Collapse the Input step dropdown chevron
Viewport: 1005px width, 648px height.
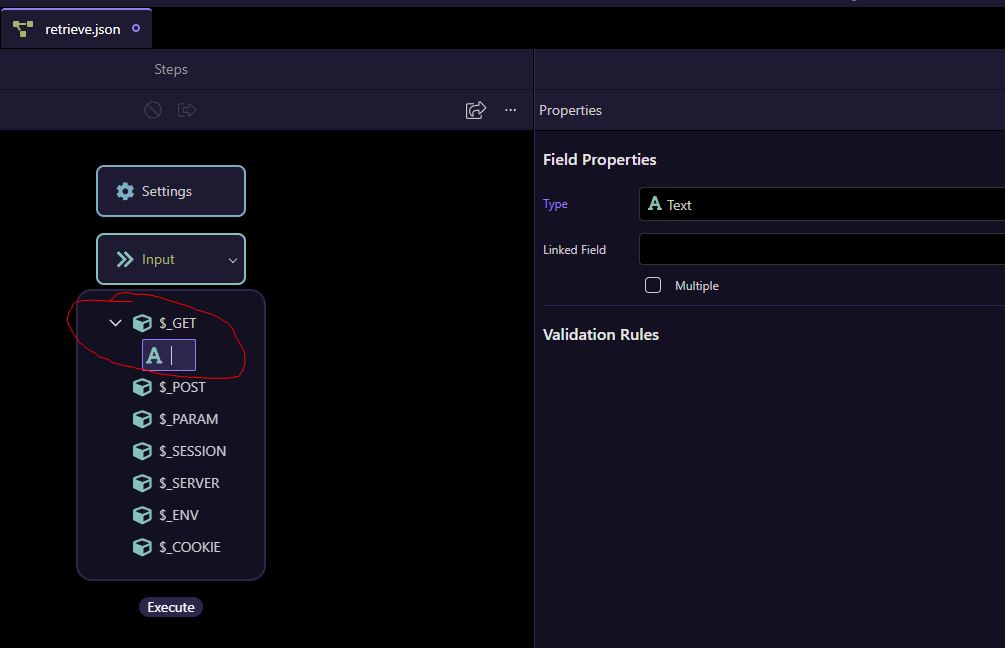(233, 260)
